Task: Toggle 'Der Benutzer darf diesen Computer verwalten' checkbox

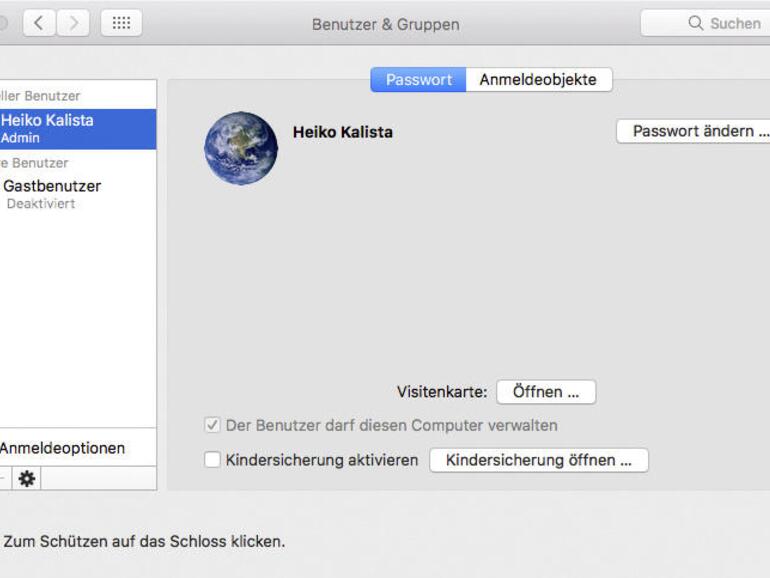Action: (212, 425)
